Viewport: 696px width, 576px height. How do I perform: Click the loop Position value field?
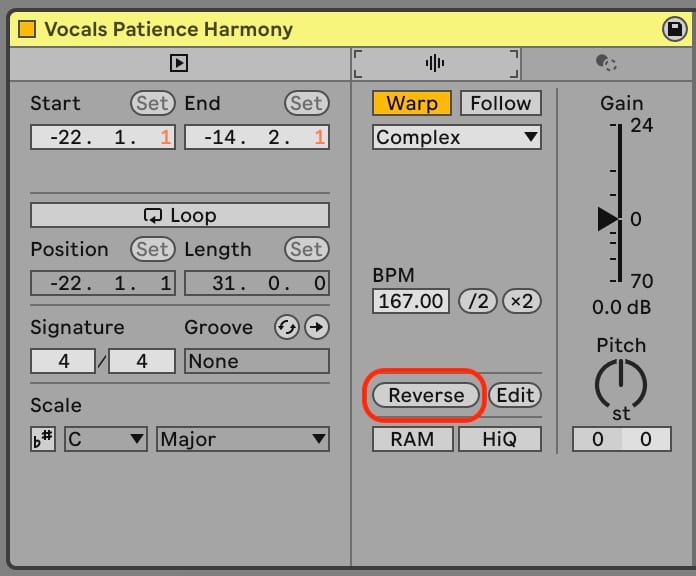(103, 283)
